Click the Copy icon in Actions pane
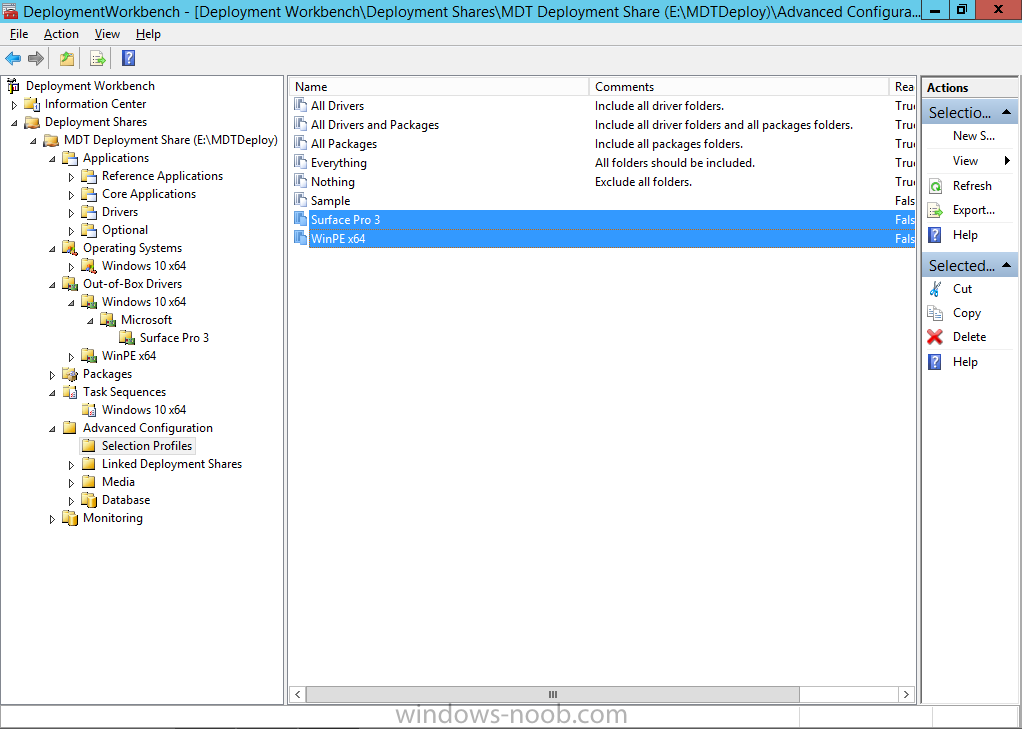The image size is (1022, 729). [935, 313]
